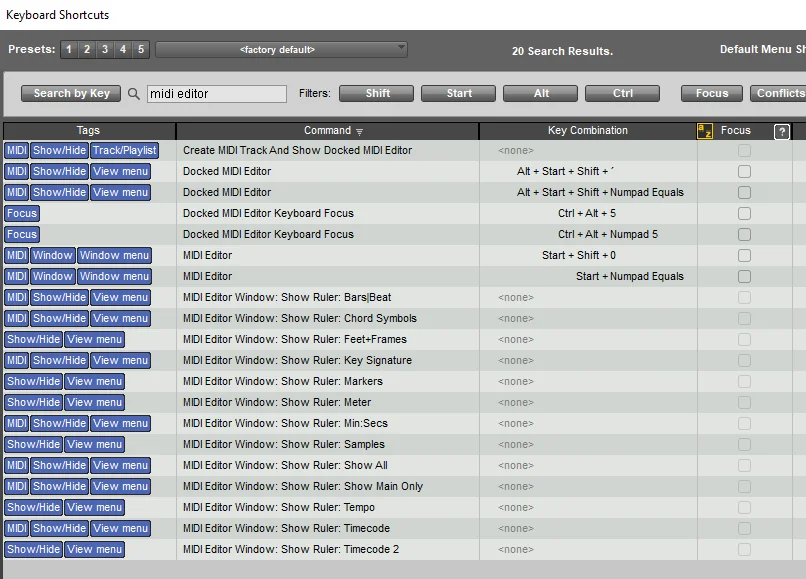Screen dimensions: 806x579
Task: Click the Conflicts filter button
Action: click(x=778, y=94)
